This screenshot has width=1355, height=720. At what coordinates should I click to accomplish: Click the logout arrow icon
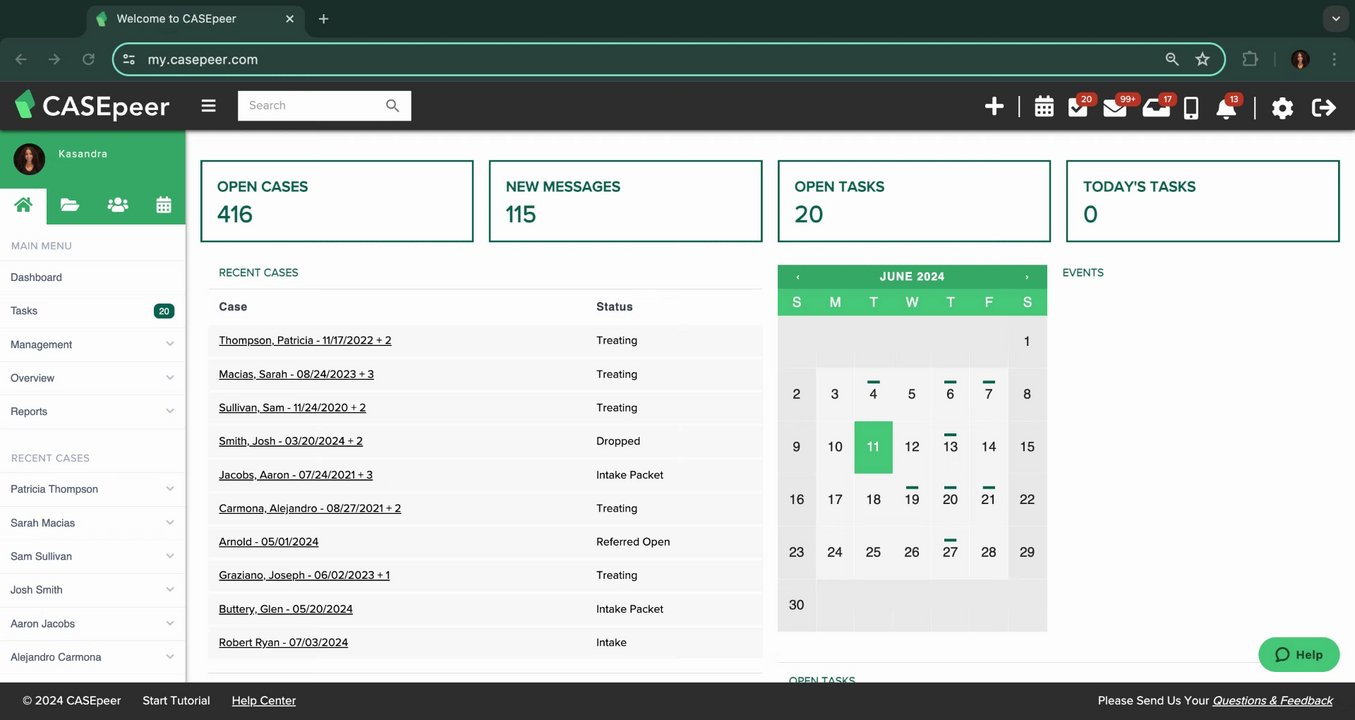pyautogui.click(x=1324, y=107)
